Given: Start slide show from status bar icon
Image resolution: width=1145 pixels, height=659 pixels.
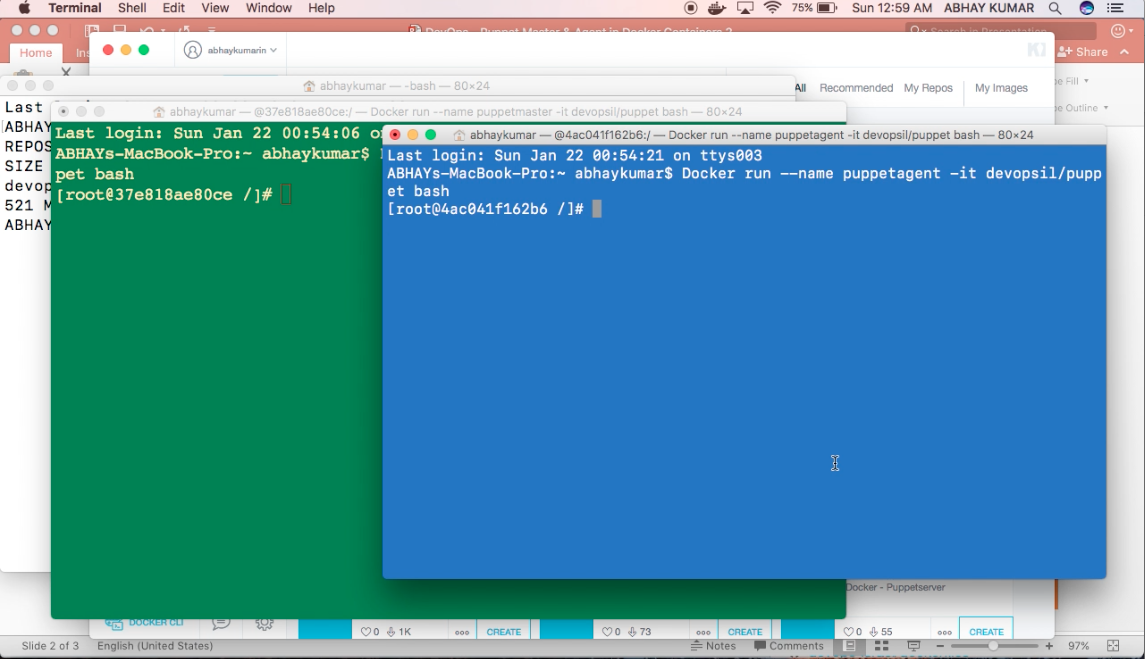Looking at the screenshot, I should click(x=914, y=646).
